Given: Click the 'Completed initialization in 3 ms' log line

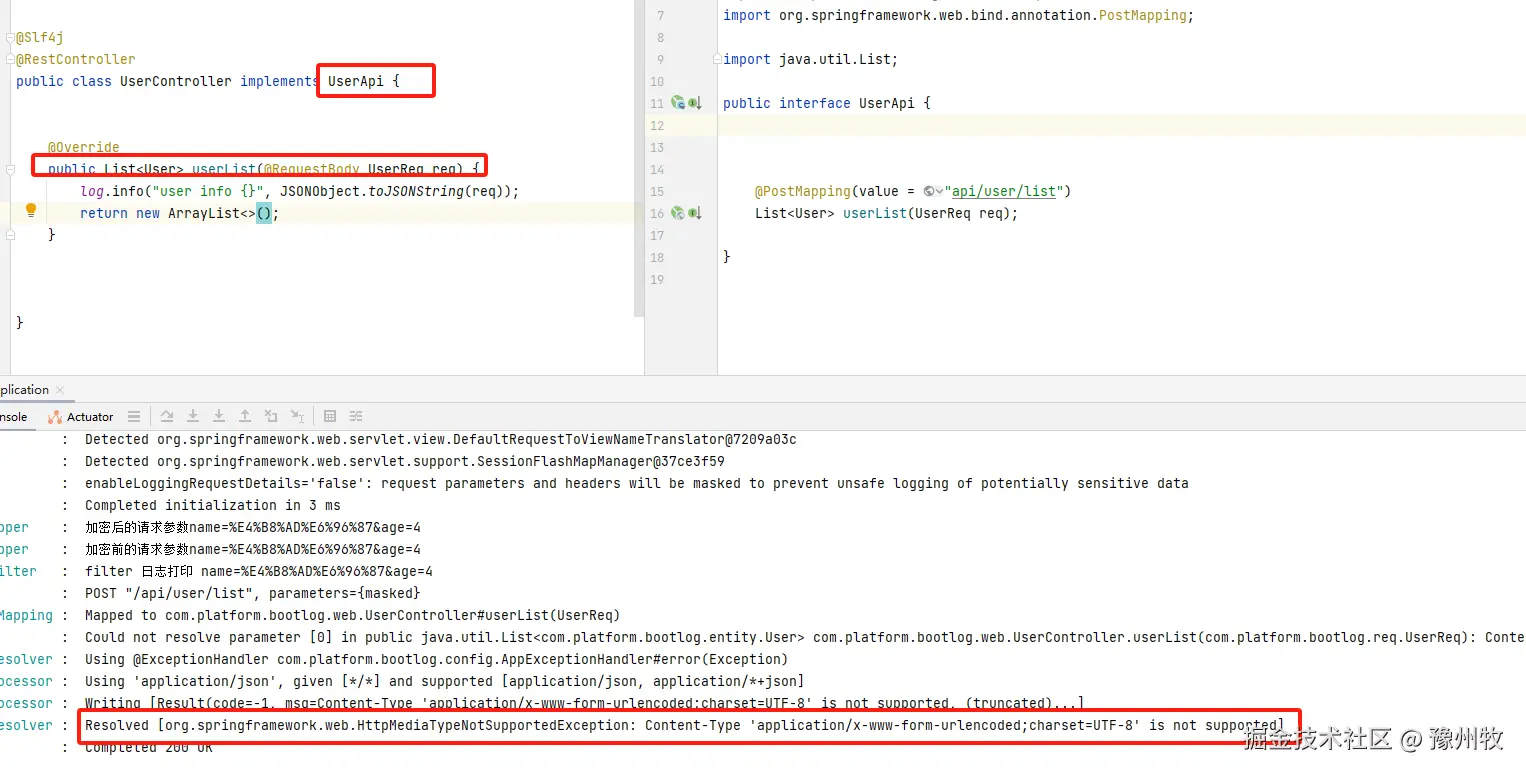Looking at the screenshot, I should [x=213, y=505].
